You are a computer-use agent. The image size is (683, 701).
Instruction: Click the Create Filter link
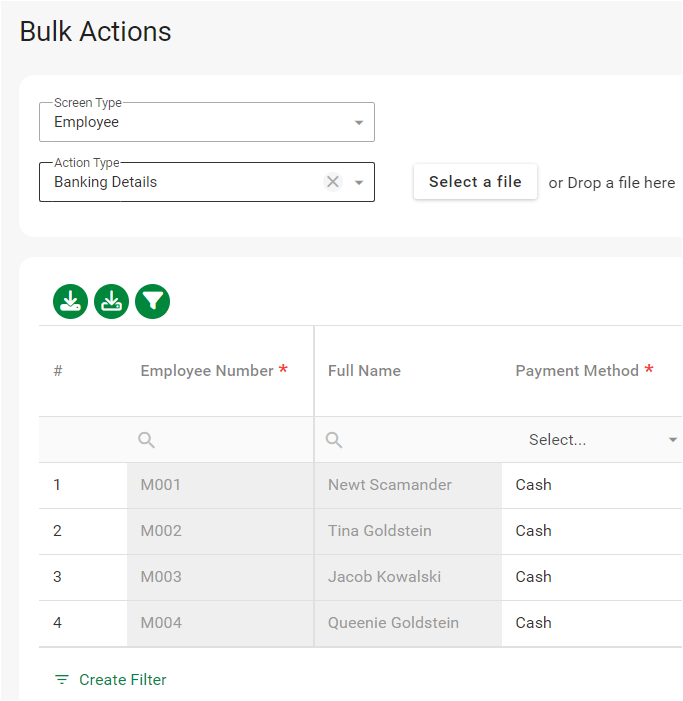[x=122, y=680]
